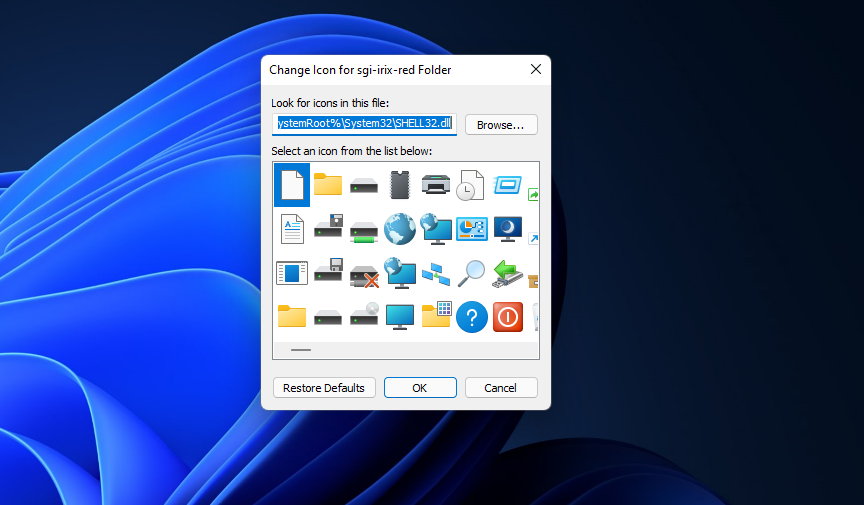The height and width of the screenshot is (505, 864).
Task: Cancel the Change Icon dialog
Action: coord(500,388)
